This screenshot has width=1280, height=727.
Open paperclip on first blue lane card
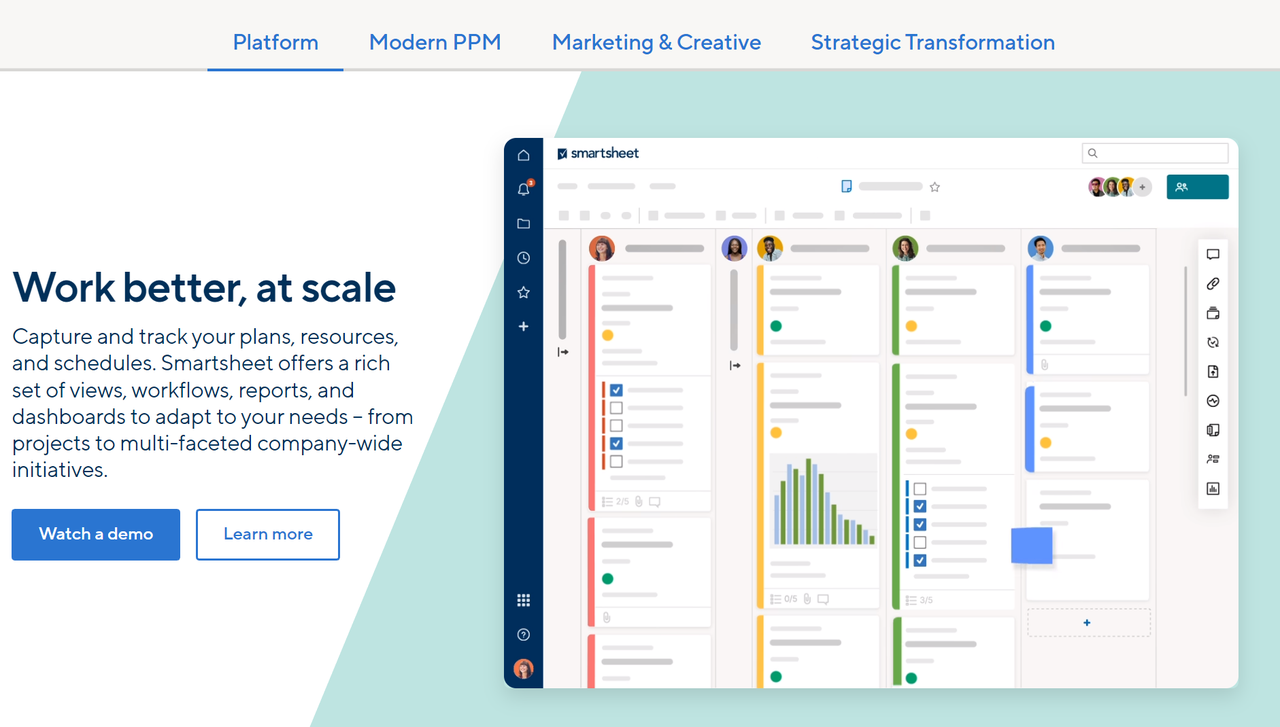[x=1044, y=365]
